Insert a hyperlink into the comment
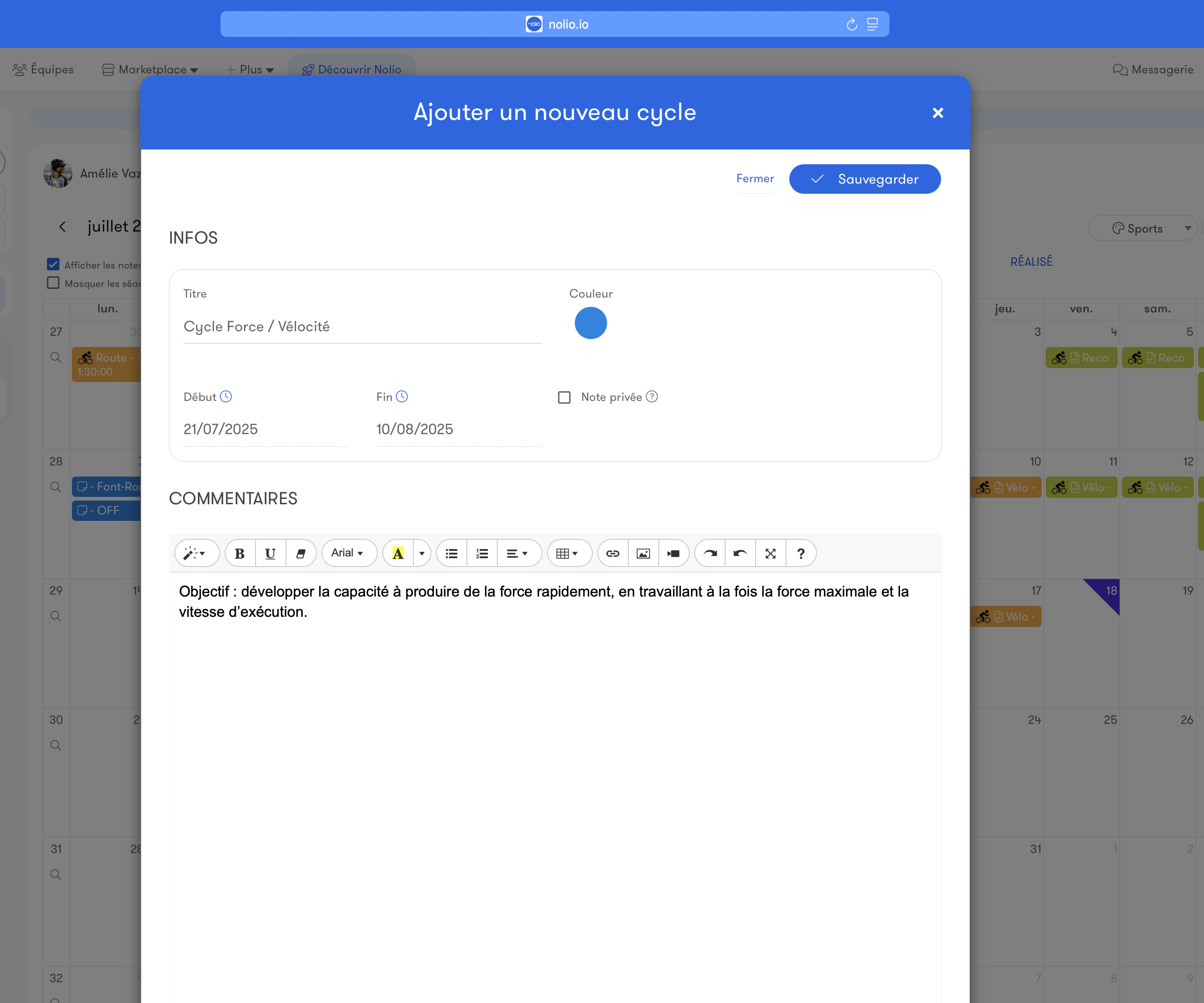The image size is (1204, 1003). (613, 553)
